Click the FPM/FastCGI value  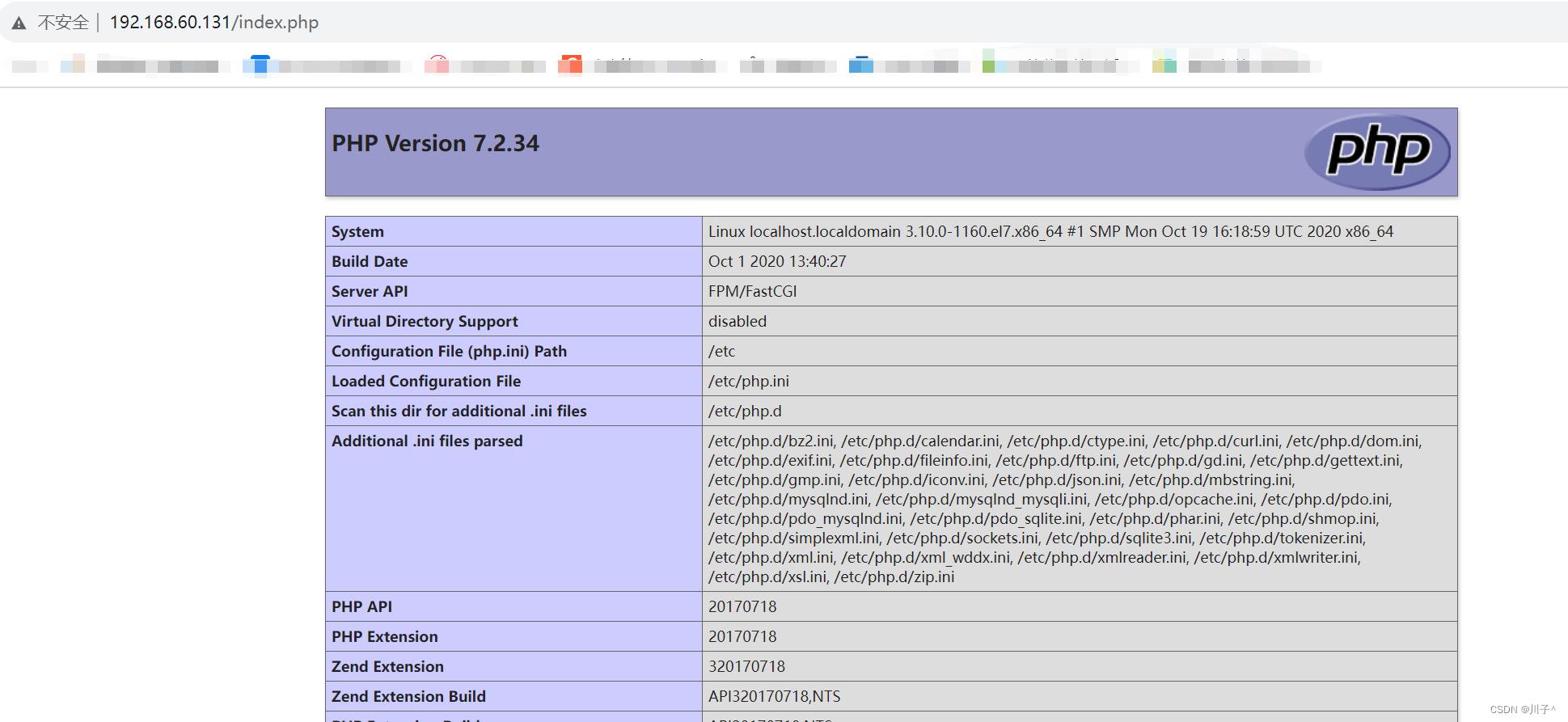[753, 292]
